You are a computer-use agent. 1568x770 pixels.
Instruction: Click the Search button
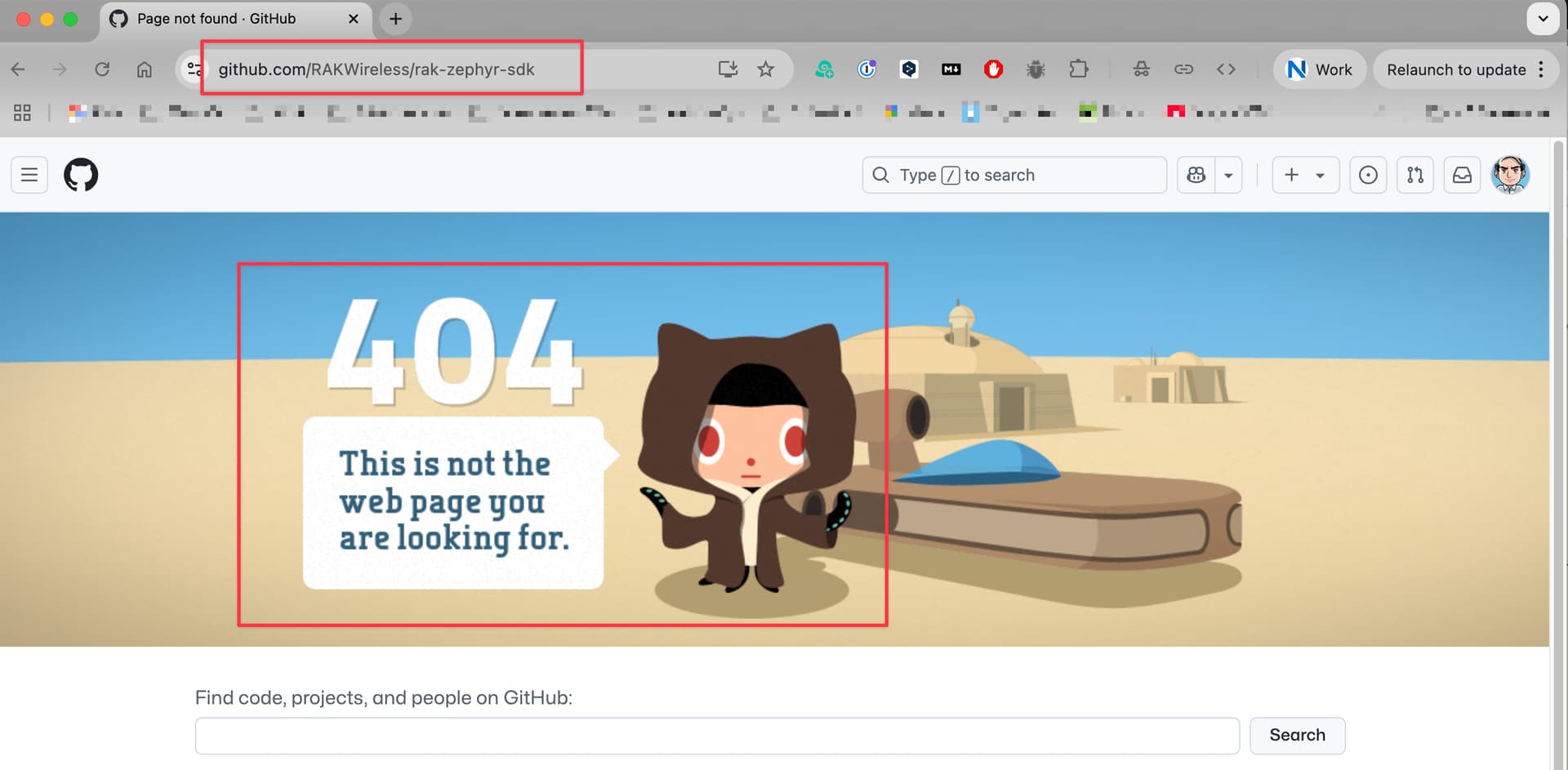point(1297,735)
